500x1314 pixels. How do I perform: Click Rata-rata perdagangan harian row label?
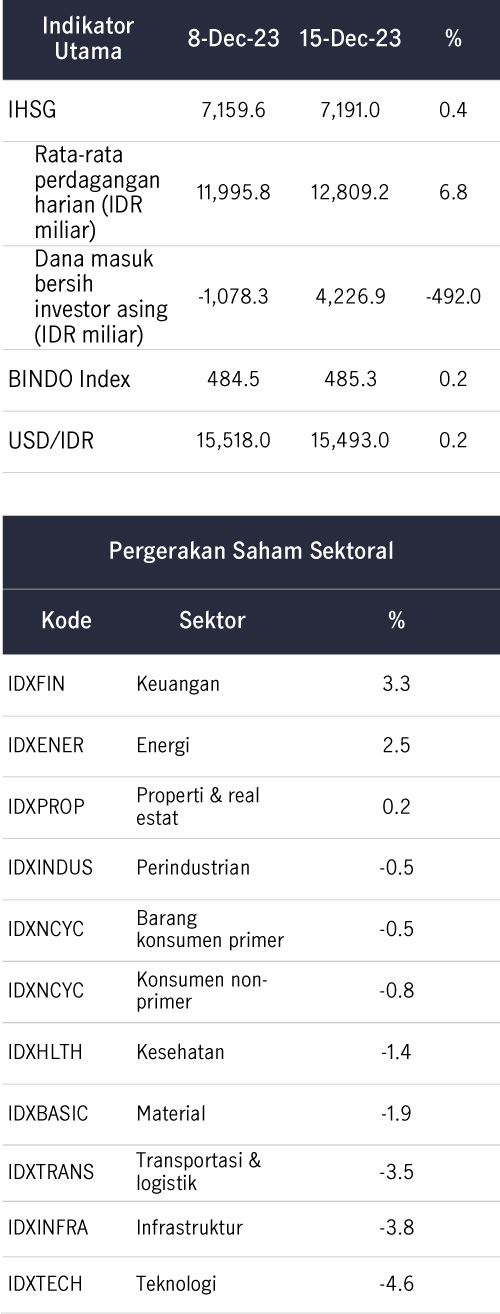tap(100, 193)
